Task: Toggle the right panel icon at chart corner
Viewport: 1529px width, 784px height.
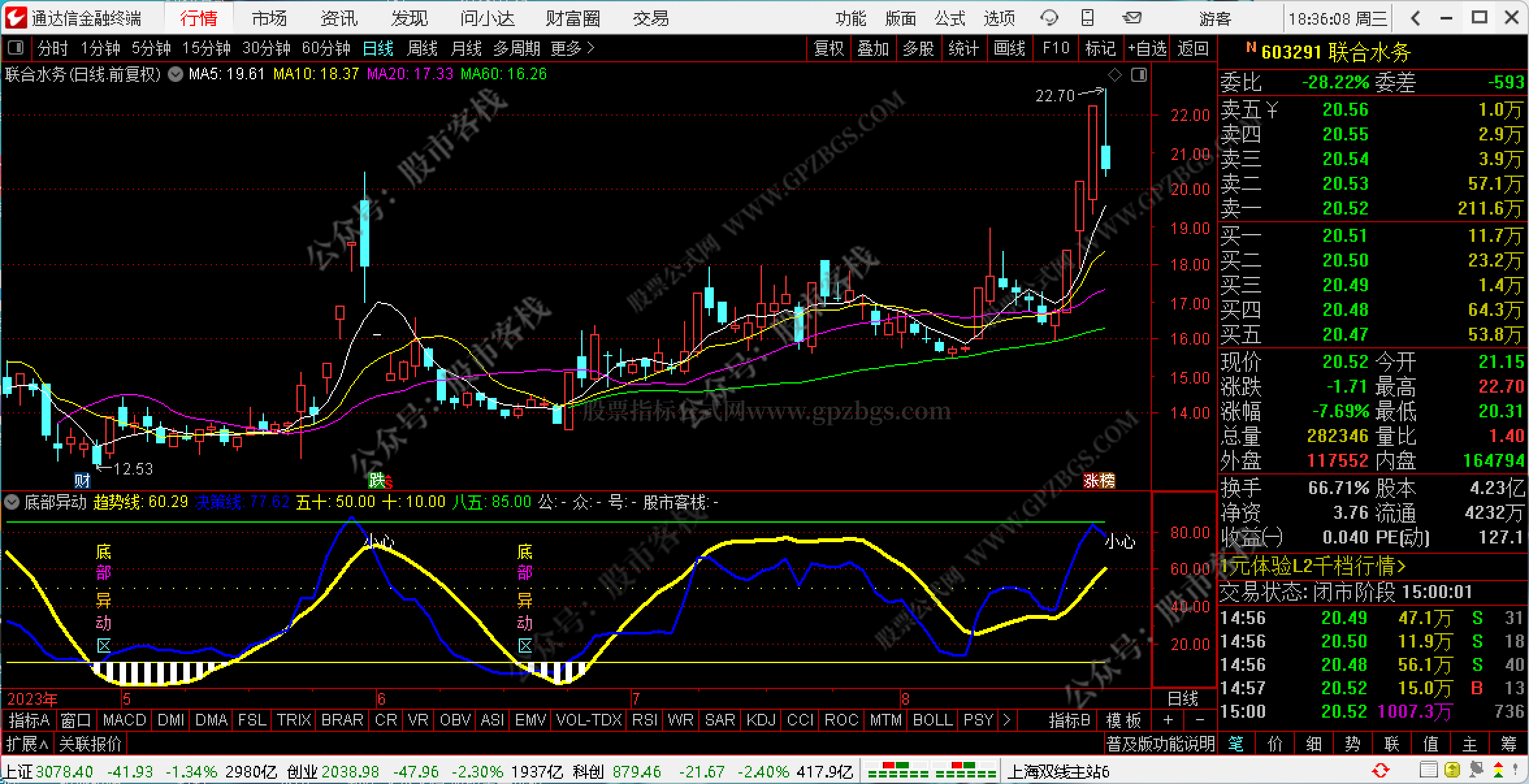Action: pyautogui.click(x=1139, y=75)
